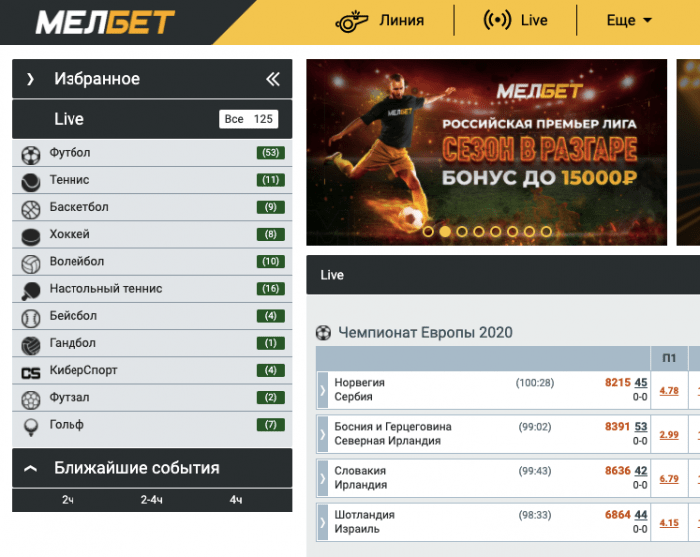This screenshot has height=557, width=700.
Task: Select the Хоккей puck icon
Action: 31,237
